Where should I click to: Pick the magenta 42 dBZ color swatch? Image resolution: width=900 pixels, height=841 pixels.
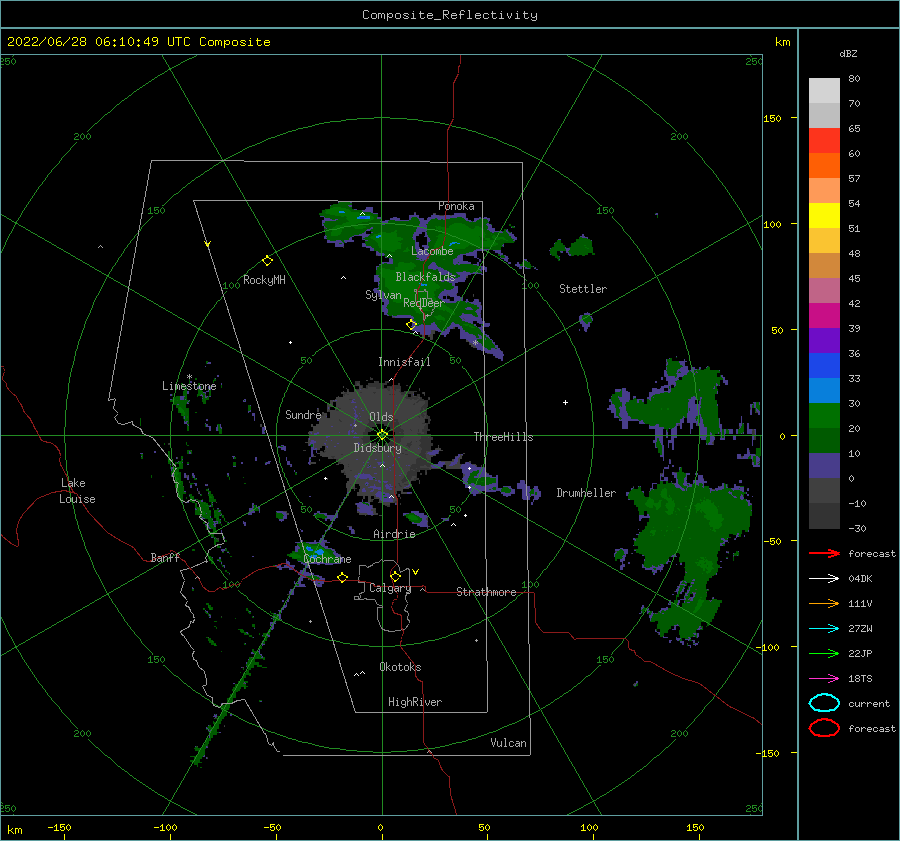coord(824,315)
